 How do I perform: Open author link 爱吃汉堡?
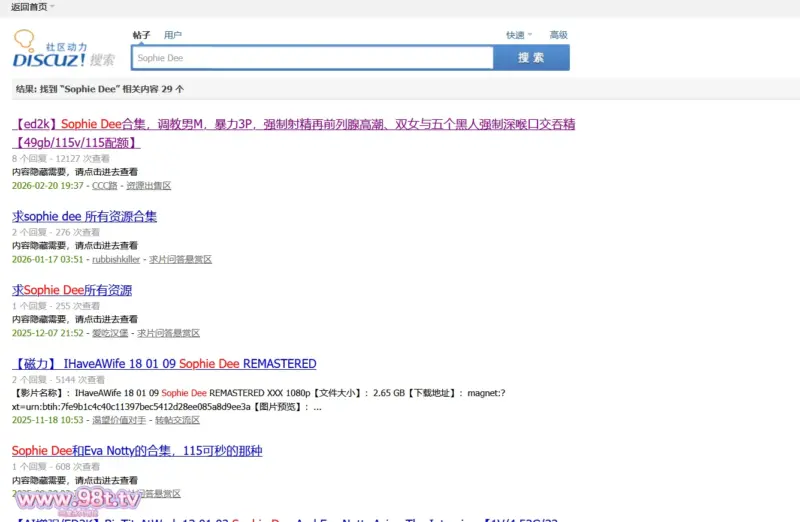(x=110, y=333)
